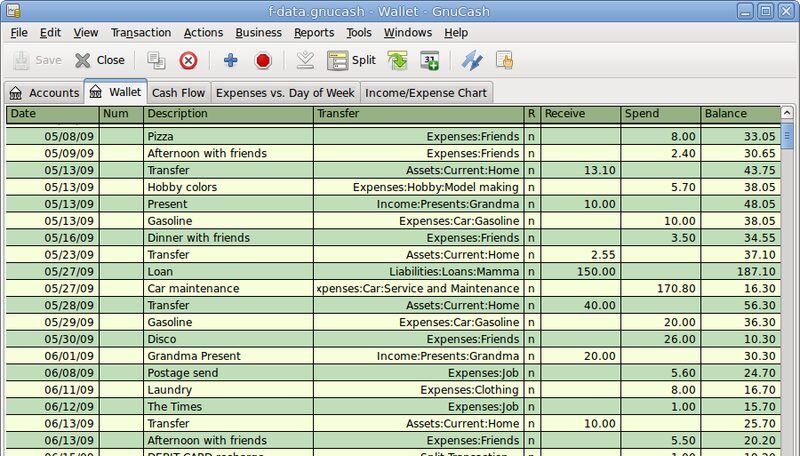Image resolution: width=800 pixels, height=456 pixels.
Task: Toggle the Split view icon
Action: click(x=337, y=60)
